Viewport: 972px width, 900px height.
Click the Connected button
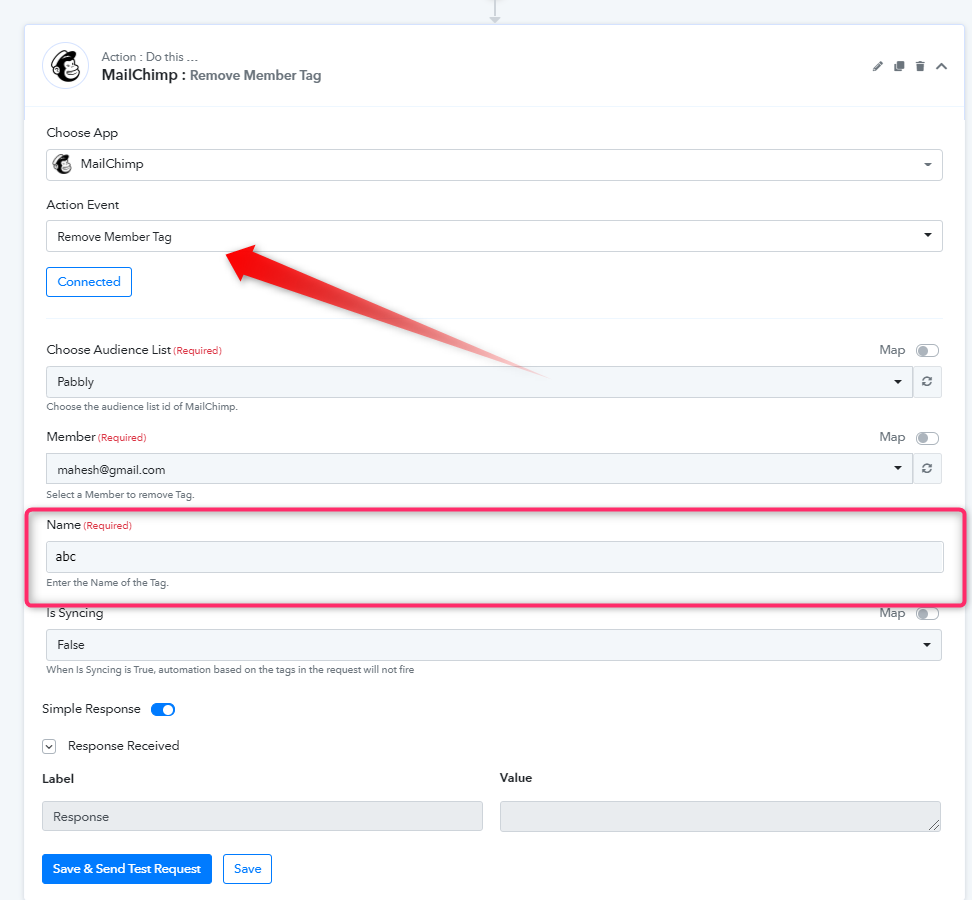point(89,282)
